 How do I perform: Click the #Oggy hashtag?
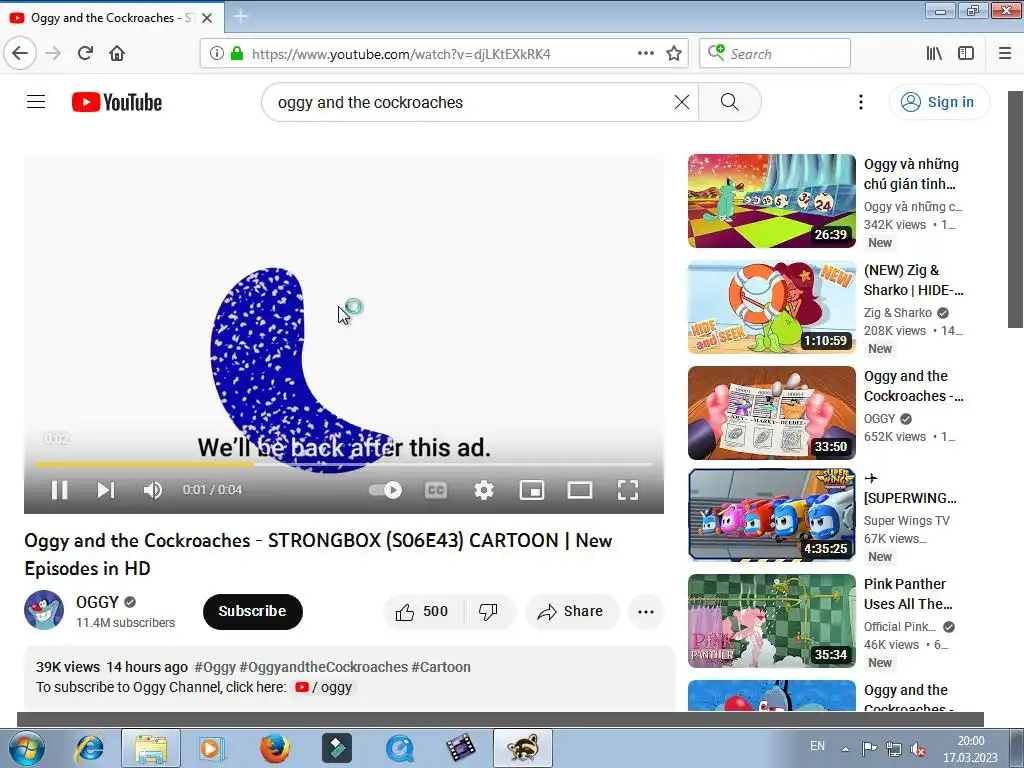click(215, 667)
